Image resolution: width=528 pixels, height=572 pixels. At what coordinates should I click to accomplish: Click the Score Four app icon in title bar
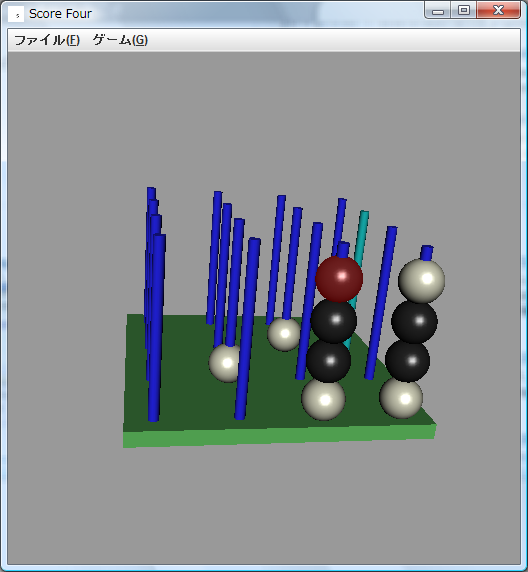16,14
